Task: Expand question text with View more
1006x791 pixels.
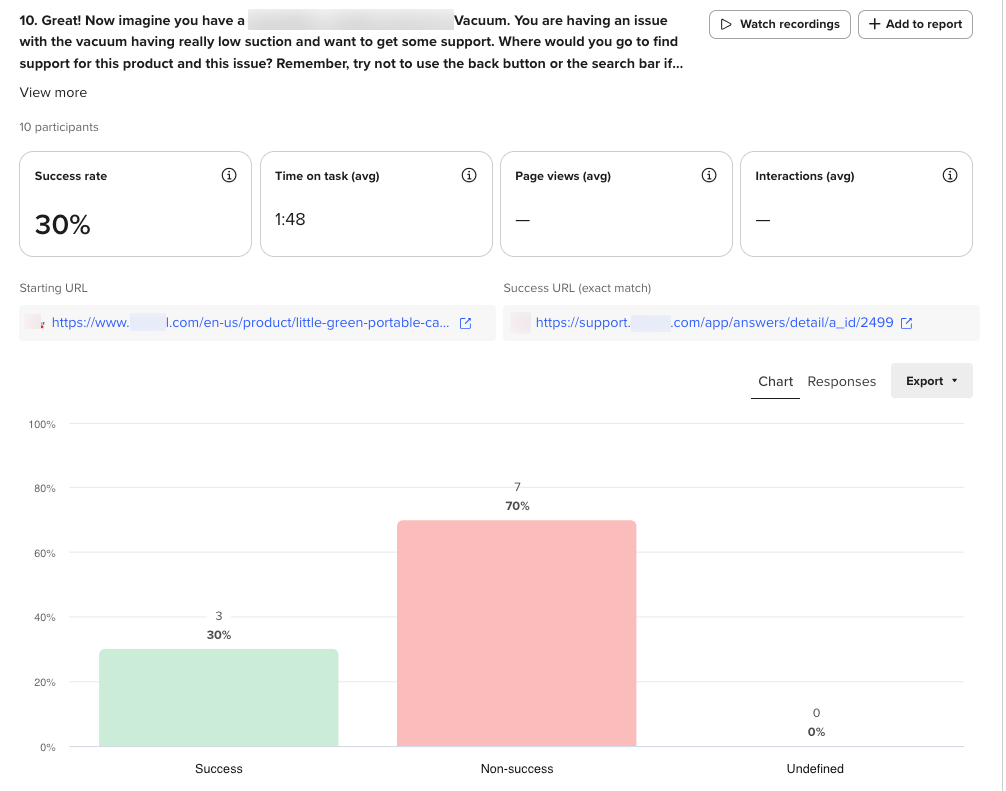Action: click(x=53, y=92)
